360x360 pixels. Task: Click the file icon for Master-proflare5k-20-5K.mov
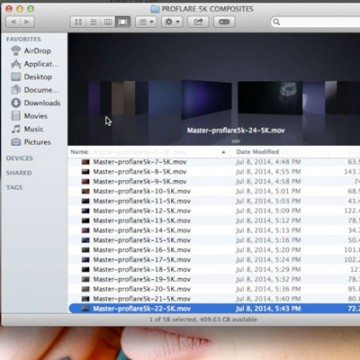pyautogui.click(x=86, y=289)
